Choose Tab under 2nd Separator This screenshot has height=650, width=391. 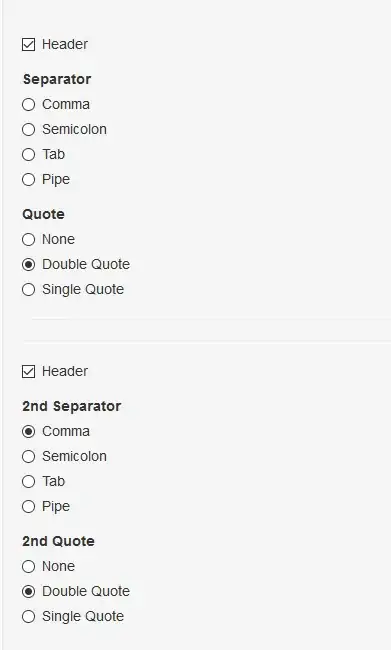point(28,482)
